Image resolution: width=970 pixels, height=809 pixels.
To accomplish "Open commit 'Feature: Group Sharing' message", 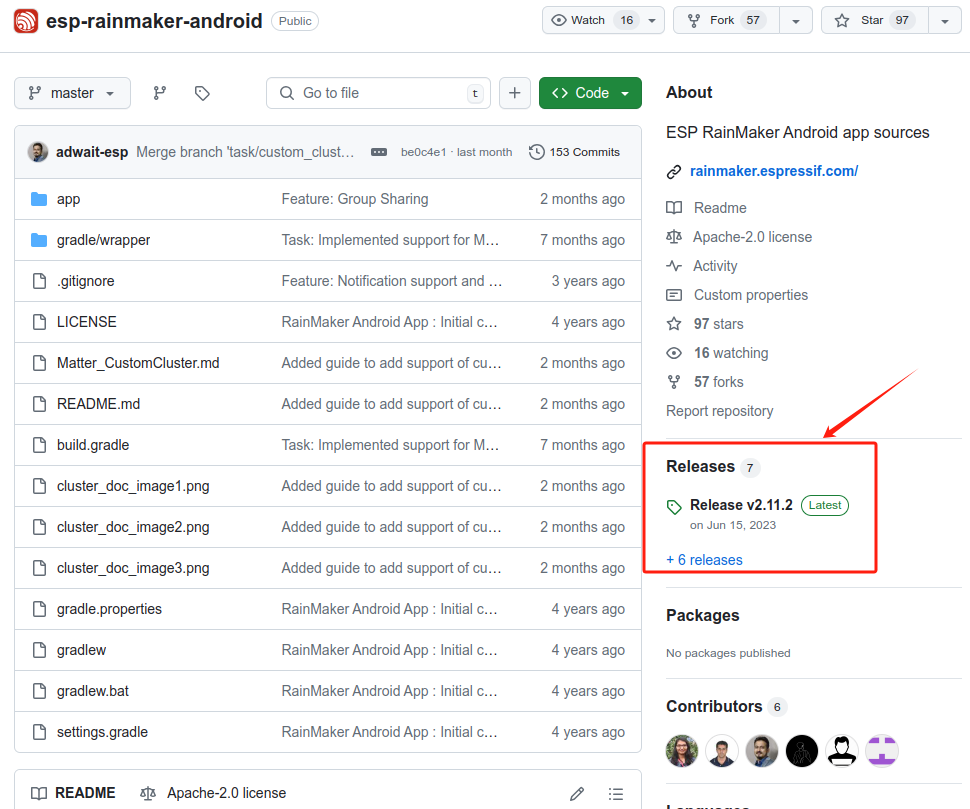I will [354, 199].
